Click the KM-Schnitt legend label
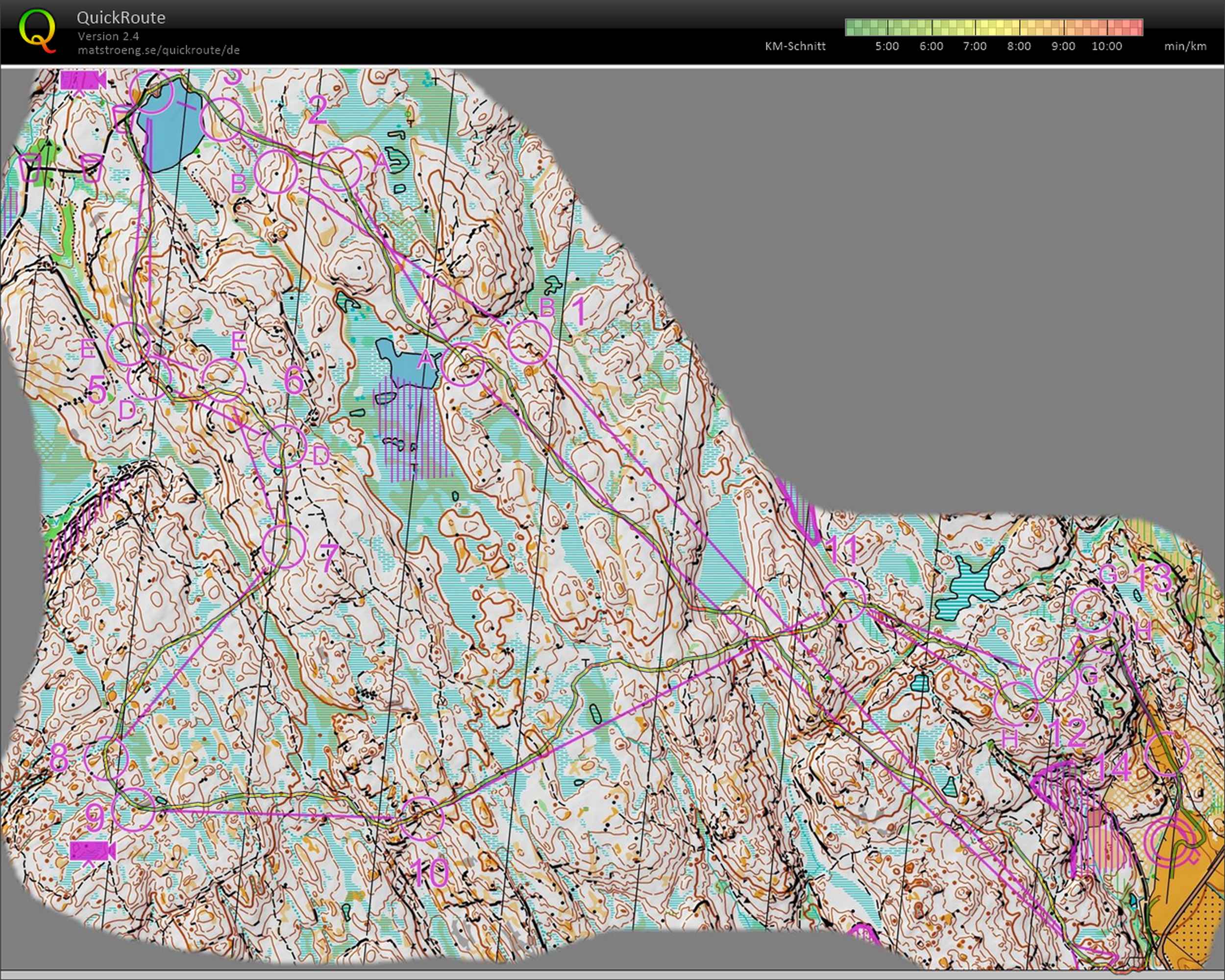 pyautogui.click(x=795, y=47)
